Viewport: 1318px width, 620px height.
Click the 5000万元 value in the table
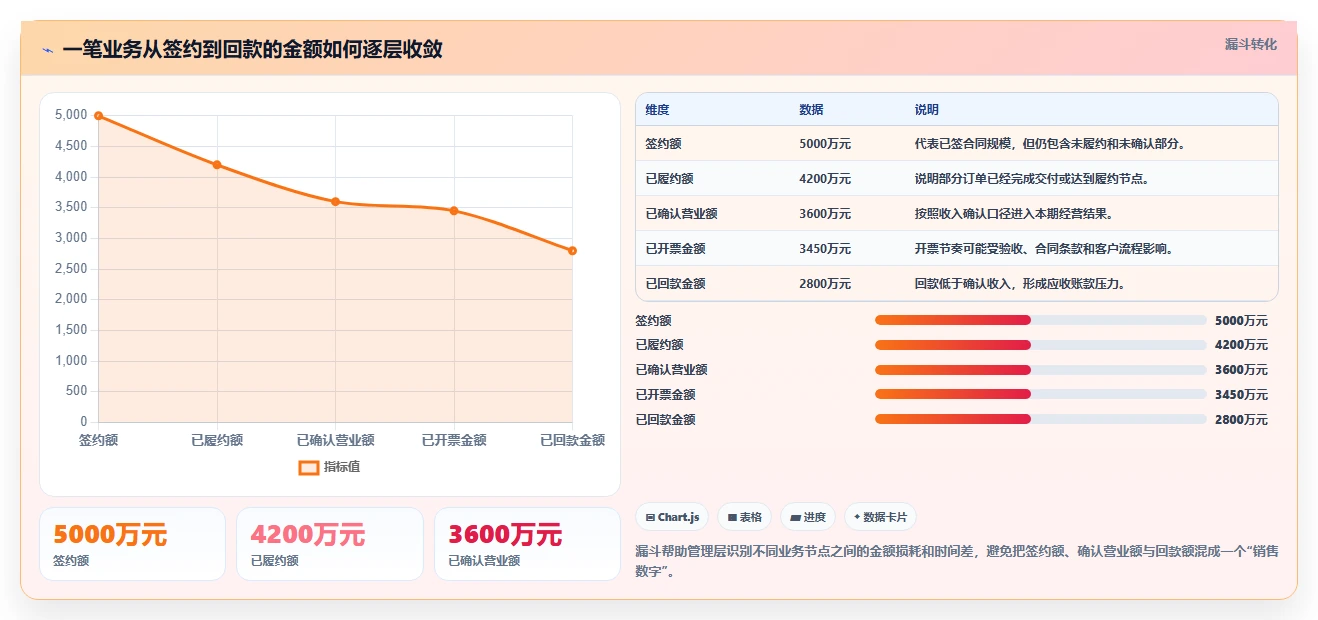pyautogui.click(x=825, y=144)
